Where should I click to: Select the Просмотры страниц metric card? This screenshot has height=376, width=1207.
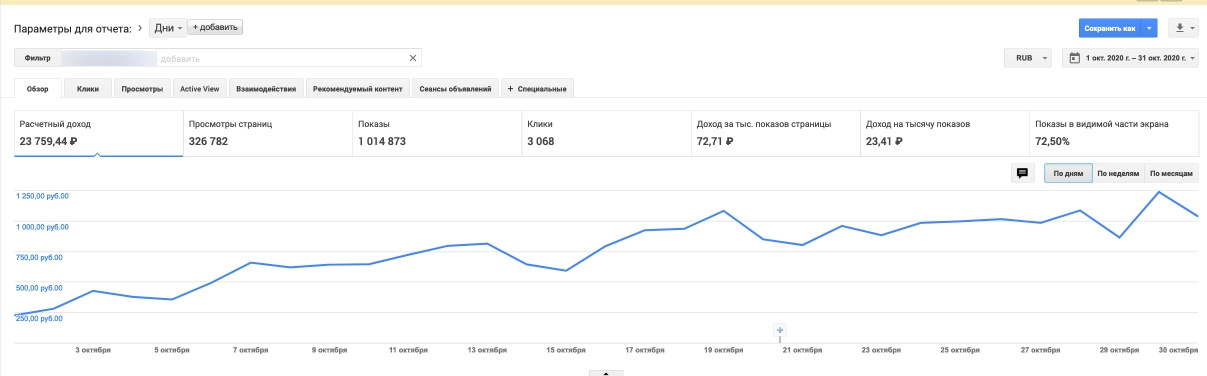click(268, 133)
